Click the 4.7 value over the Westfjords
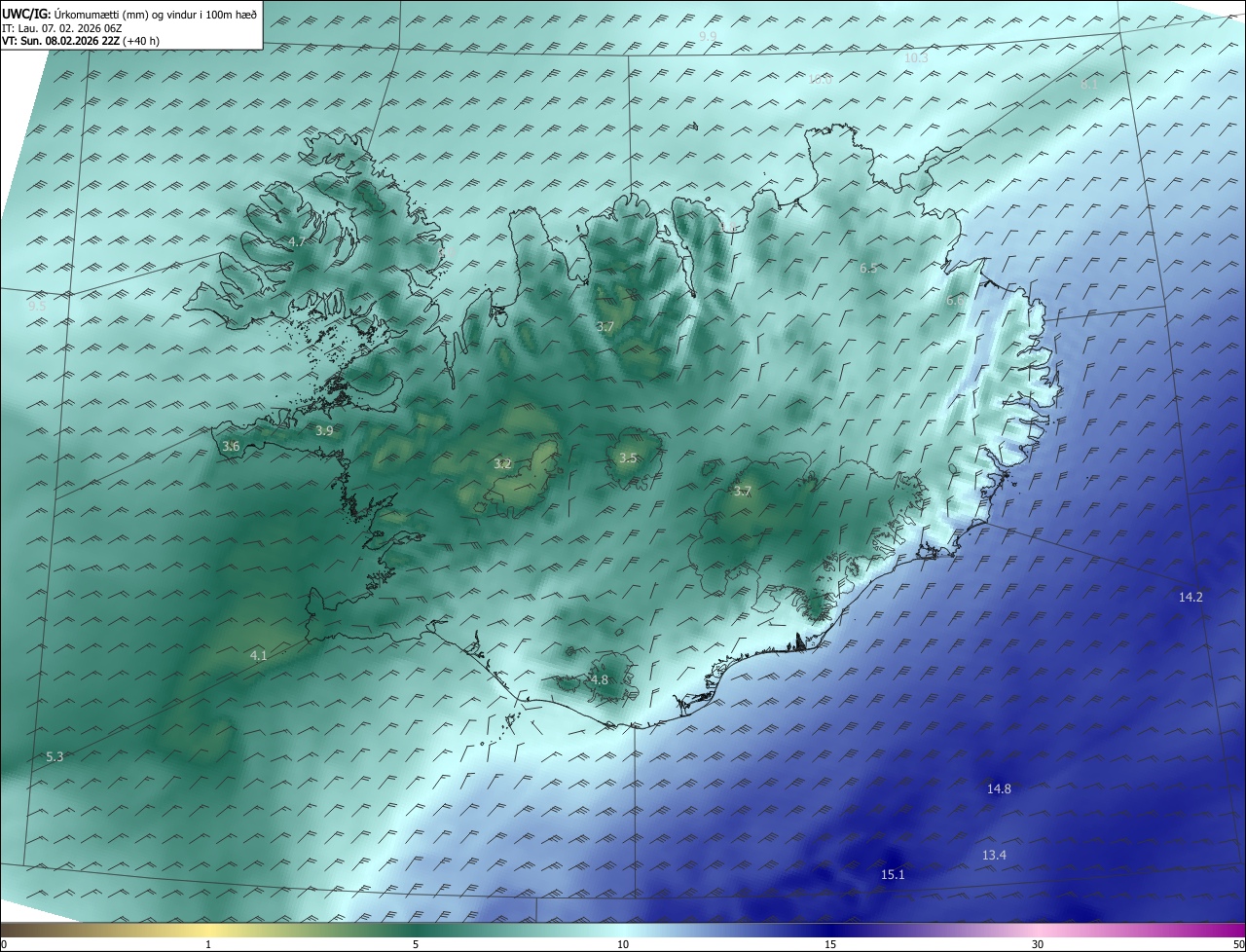Screen dimensions: 1246x952 (x=297, y=241)
